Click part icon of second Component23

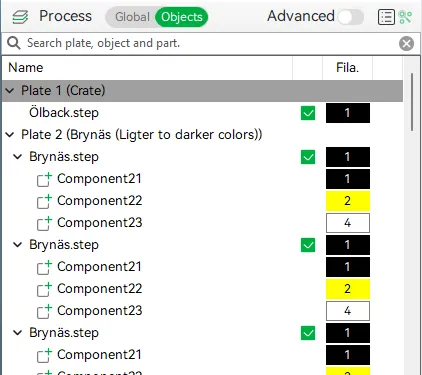click(x=44, y=311)
